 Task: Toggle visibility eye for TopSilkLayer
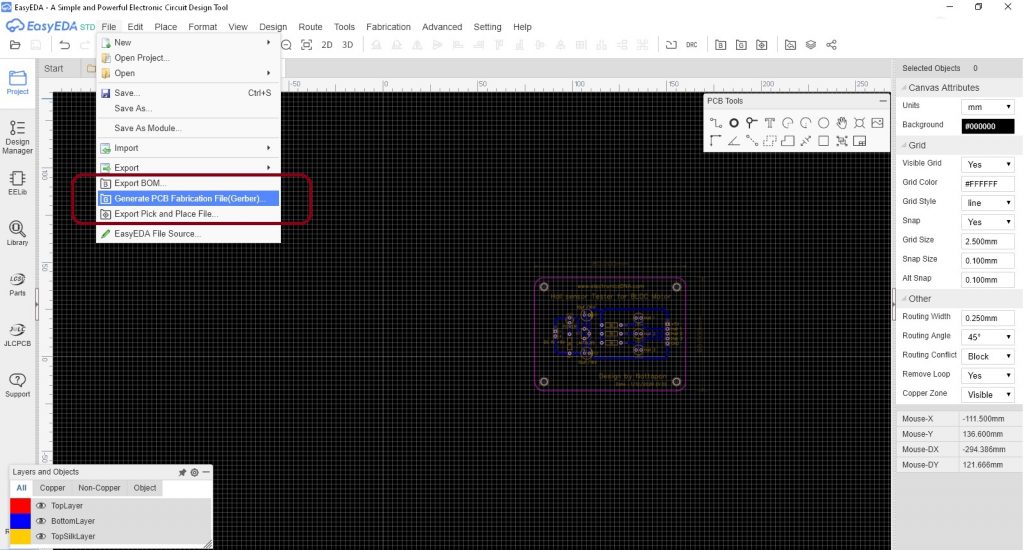(x=41, y=536)
